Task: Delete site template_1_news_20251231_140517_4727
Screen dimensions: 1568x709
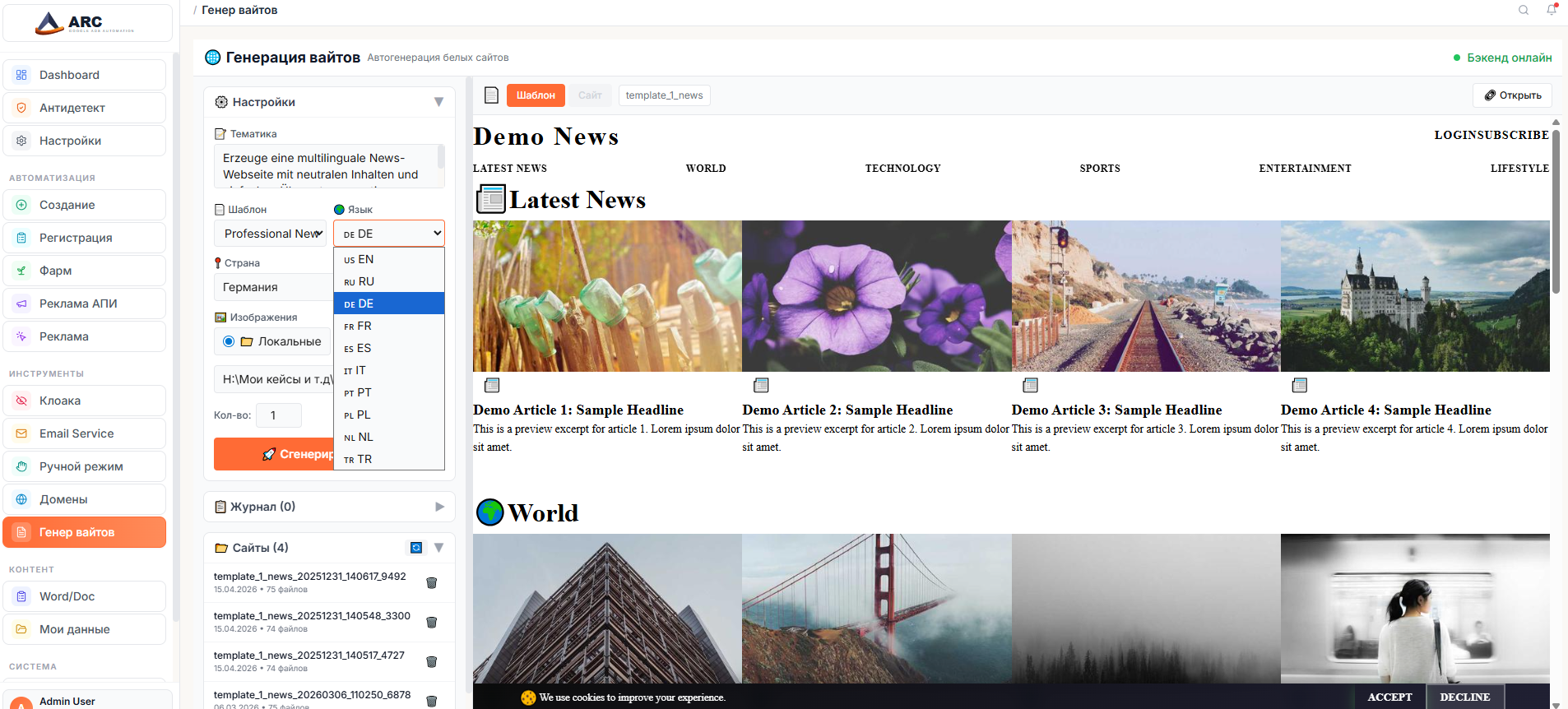Action: (x=431, y=661)
